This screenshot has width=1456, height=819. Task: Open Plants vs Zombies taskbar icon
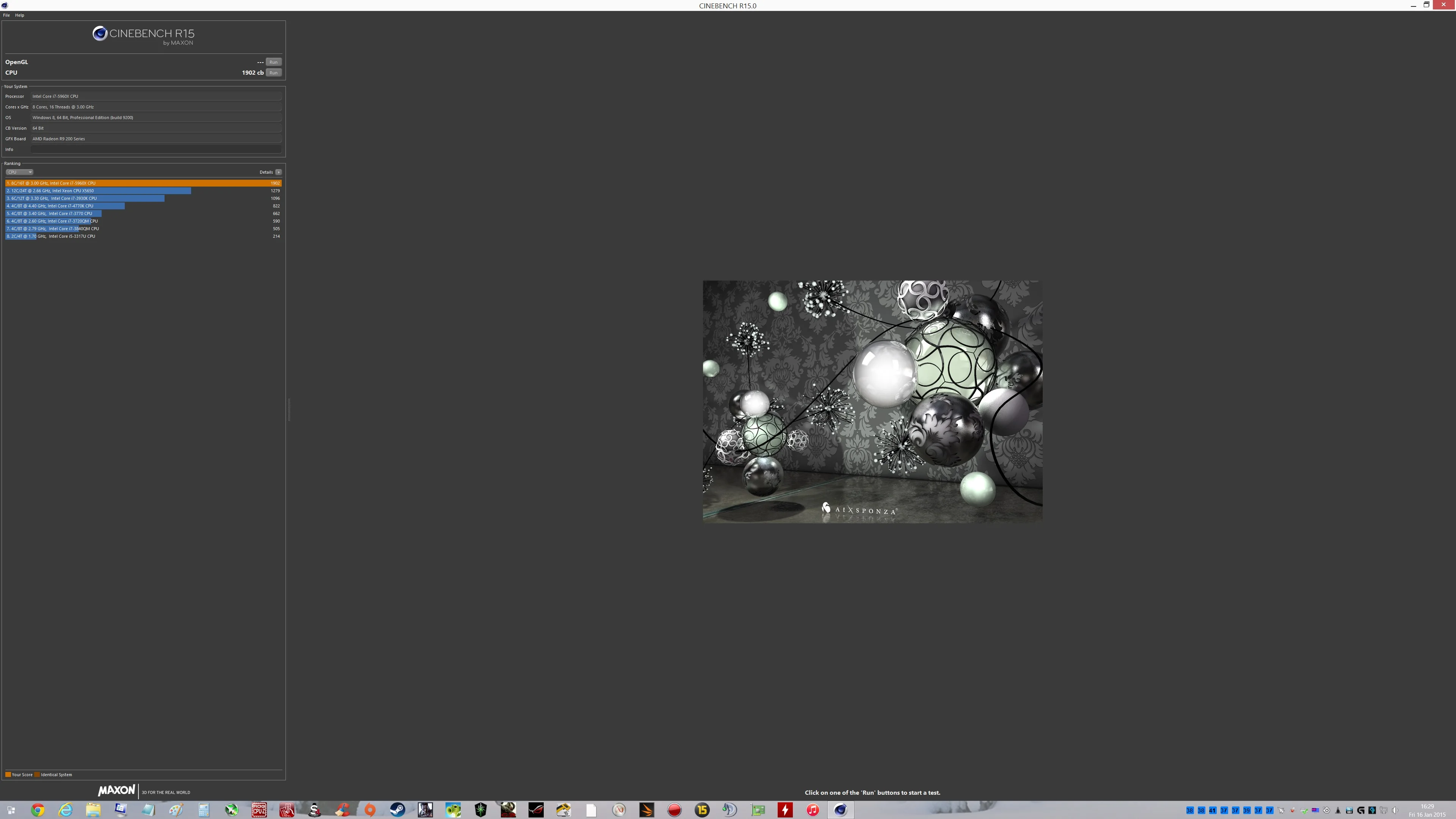453,810
